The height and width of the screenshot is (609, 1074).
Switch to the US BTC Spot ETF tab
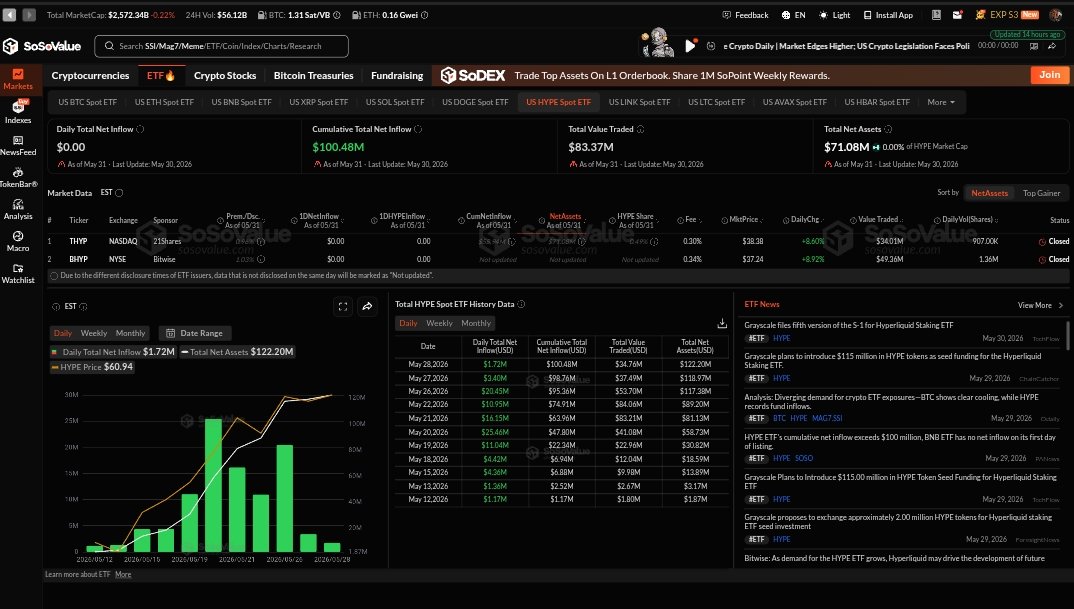(88, 102)
